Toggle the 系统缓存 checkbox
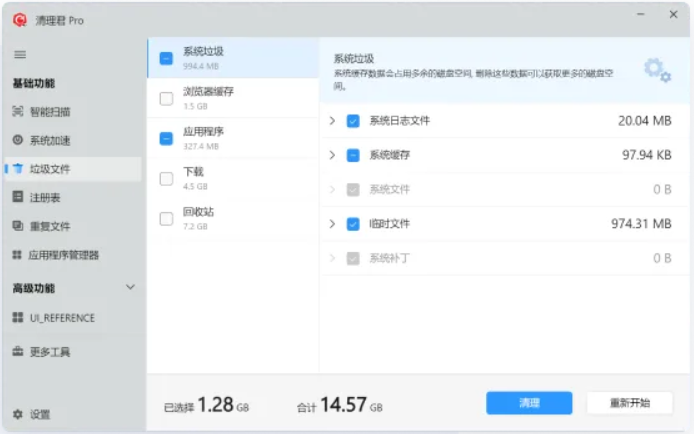Viewport: 694px width, 434px height. pyautogui.click(x=353, y=155)
